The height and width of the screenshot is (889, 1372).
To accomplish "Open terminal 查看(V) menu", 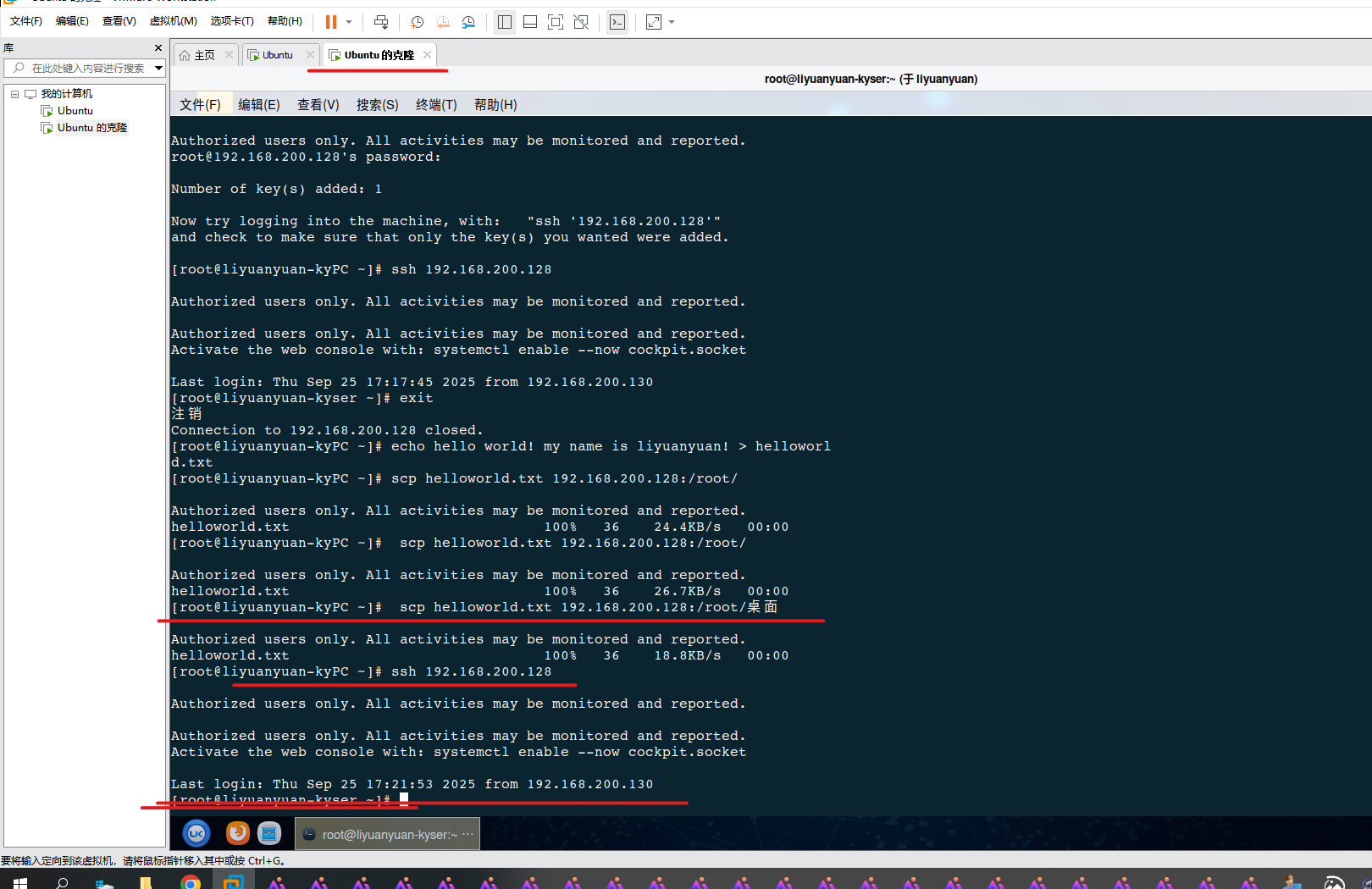I will 318,105.
